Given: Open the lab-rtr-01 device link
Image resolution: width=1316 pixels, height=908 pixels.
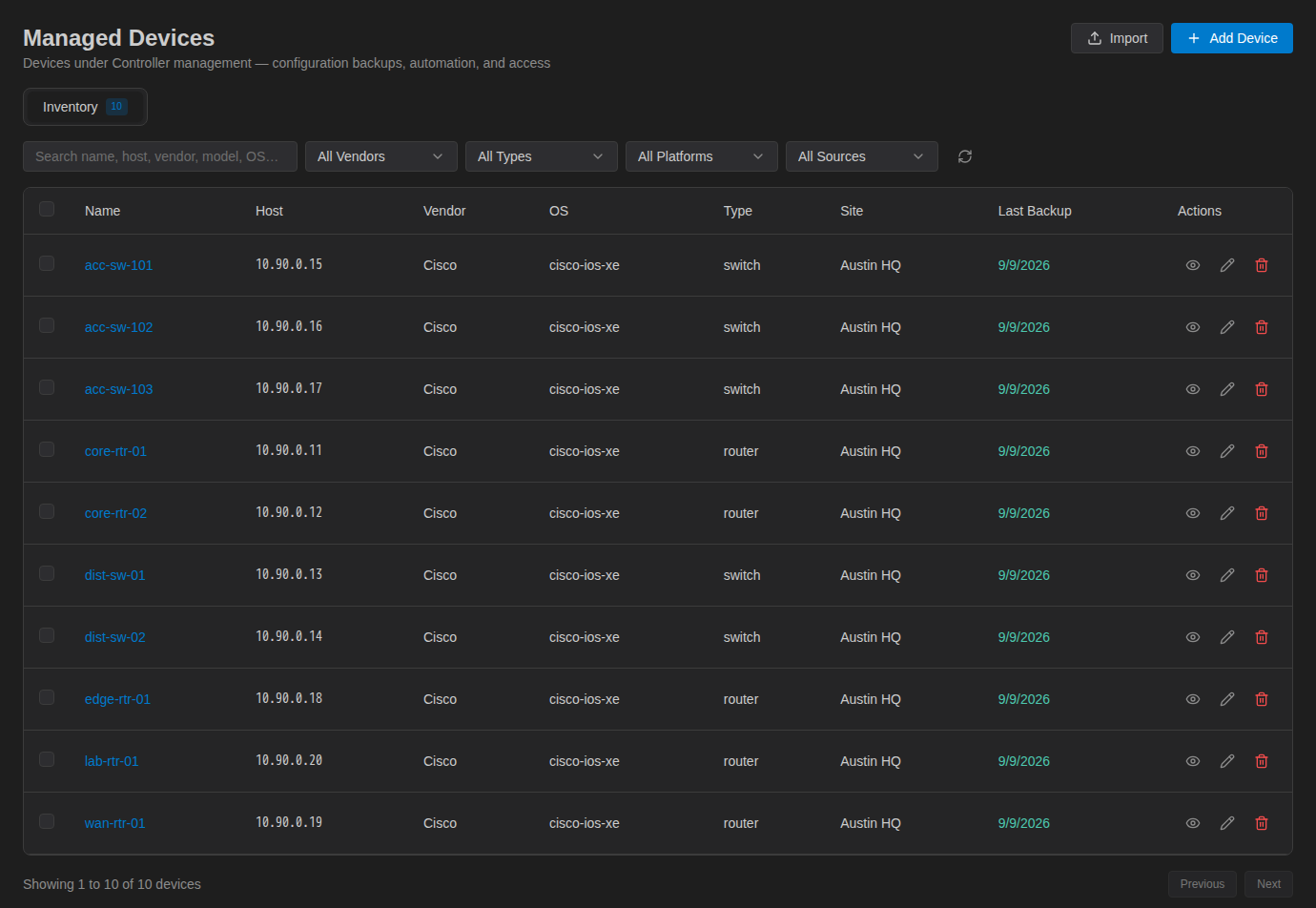Looking at the screenshot, I should 112,761.
